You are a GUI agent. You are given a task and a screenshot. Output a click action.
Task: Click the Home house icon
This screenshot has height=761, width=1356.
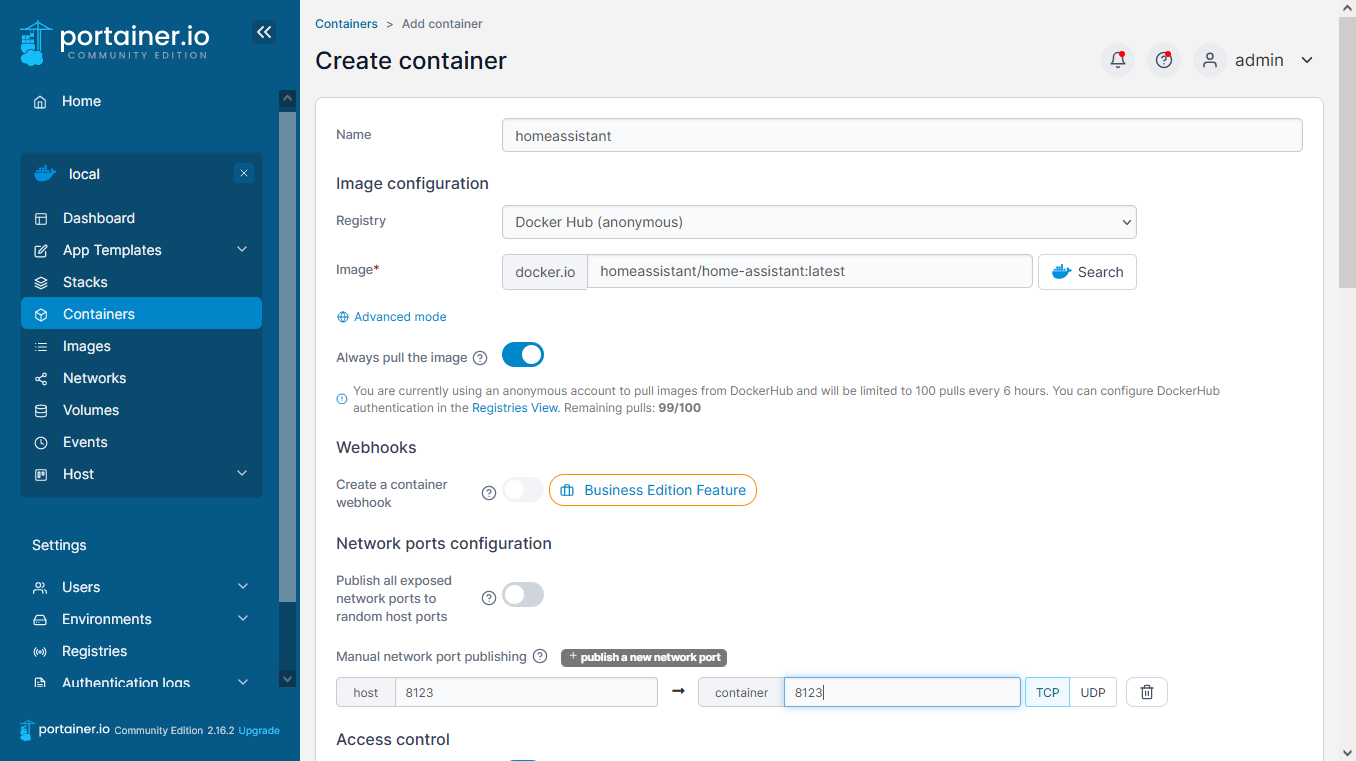tap(40, 102)
